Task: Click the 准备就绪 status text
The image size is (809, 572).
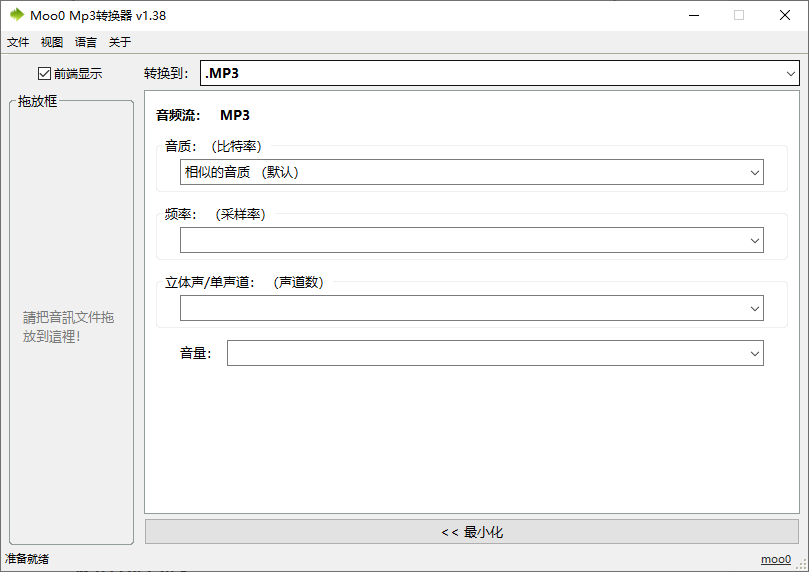Action: [x=28, y=559]
